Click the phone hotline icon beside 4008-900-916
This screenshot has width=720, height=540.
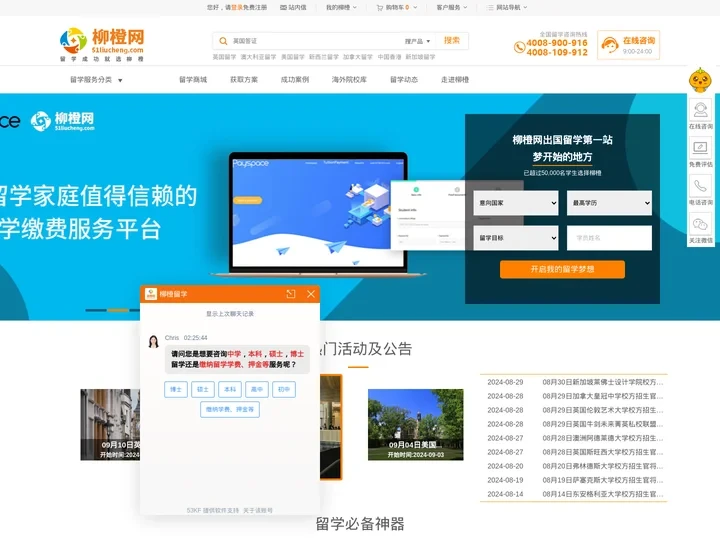519,47
